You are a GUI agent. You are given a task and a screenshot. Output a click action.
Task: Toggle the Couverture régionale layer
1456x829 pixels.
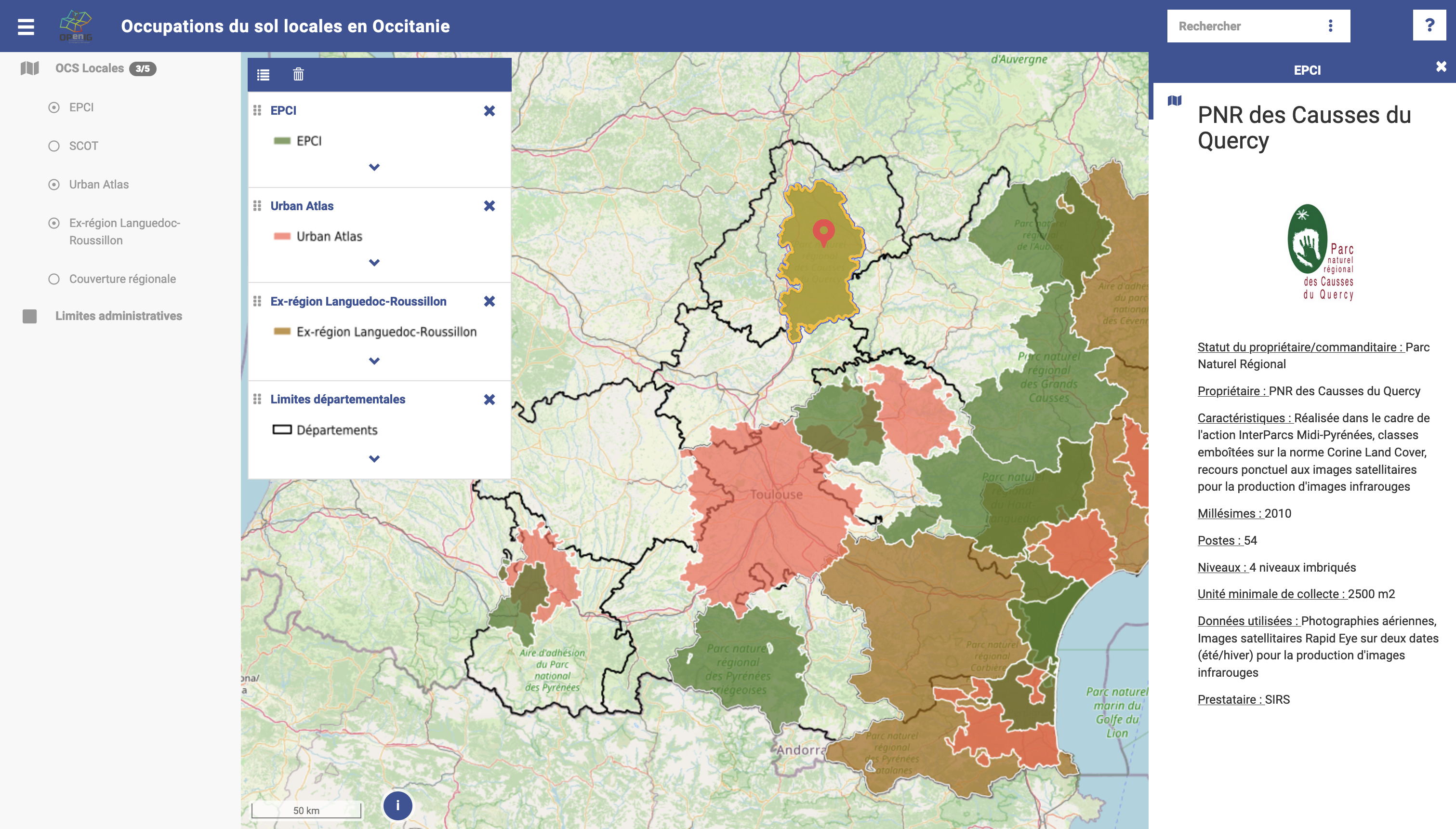pos(54,280)
